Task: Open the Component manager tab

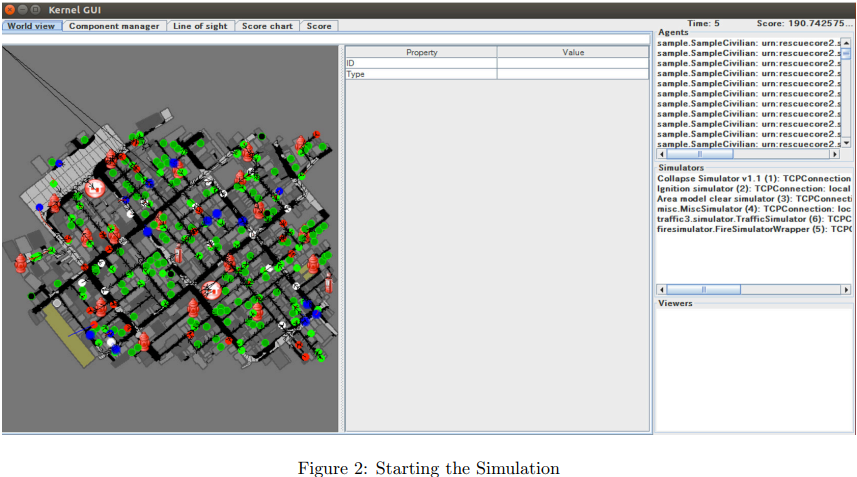Action: click(114, 26)
